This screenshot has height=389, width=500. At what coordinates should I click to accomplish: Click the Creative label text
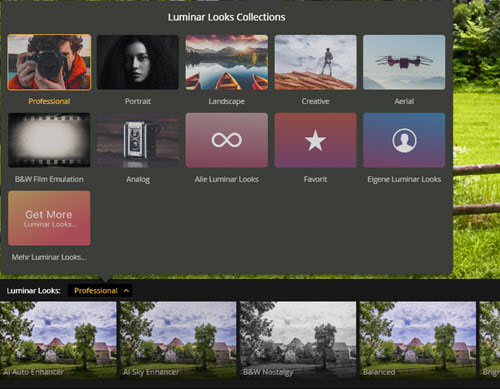pyautogui.click(x=315, y=101)
